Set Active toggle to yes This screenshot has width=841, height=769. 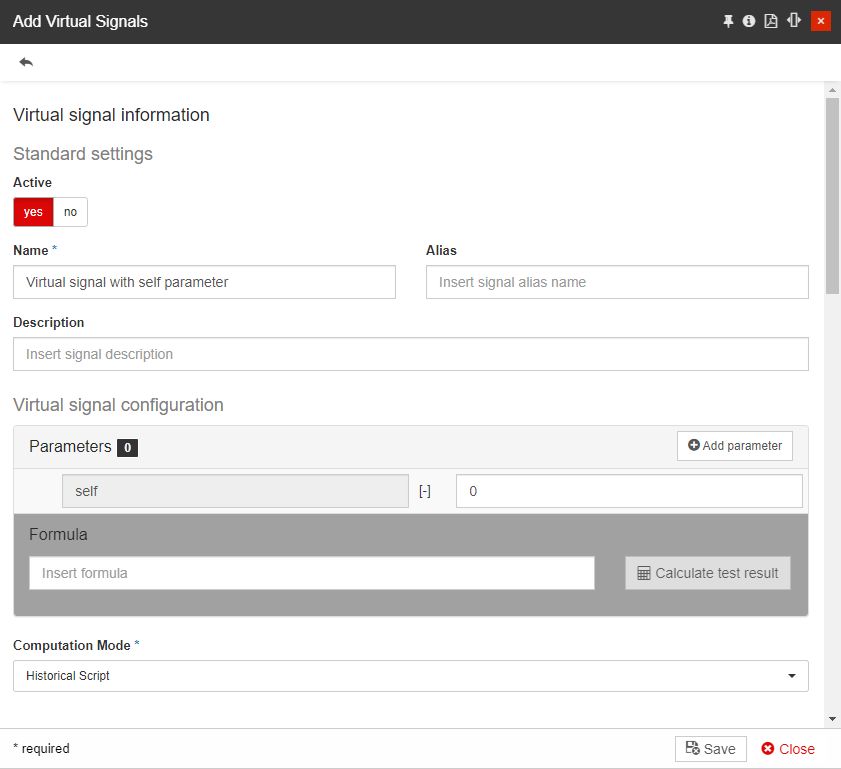tap(33, 212)
